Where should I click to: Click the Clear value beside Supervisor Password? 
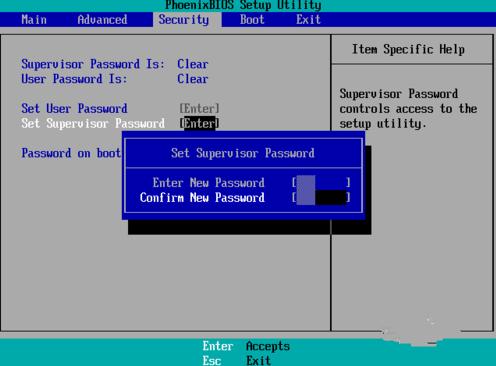[193, 64]
